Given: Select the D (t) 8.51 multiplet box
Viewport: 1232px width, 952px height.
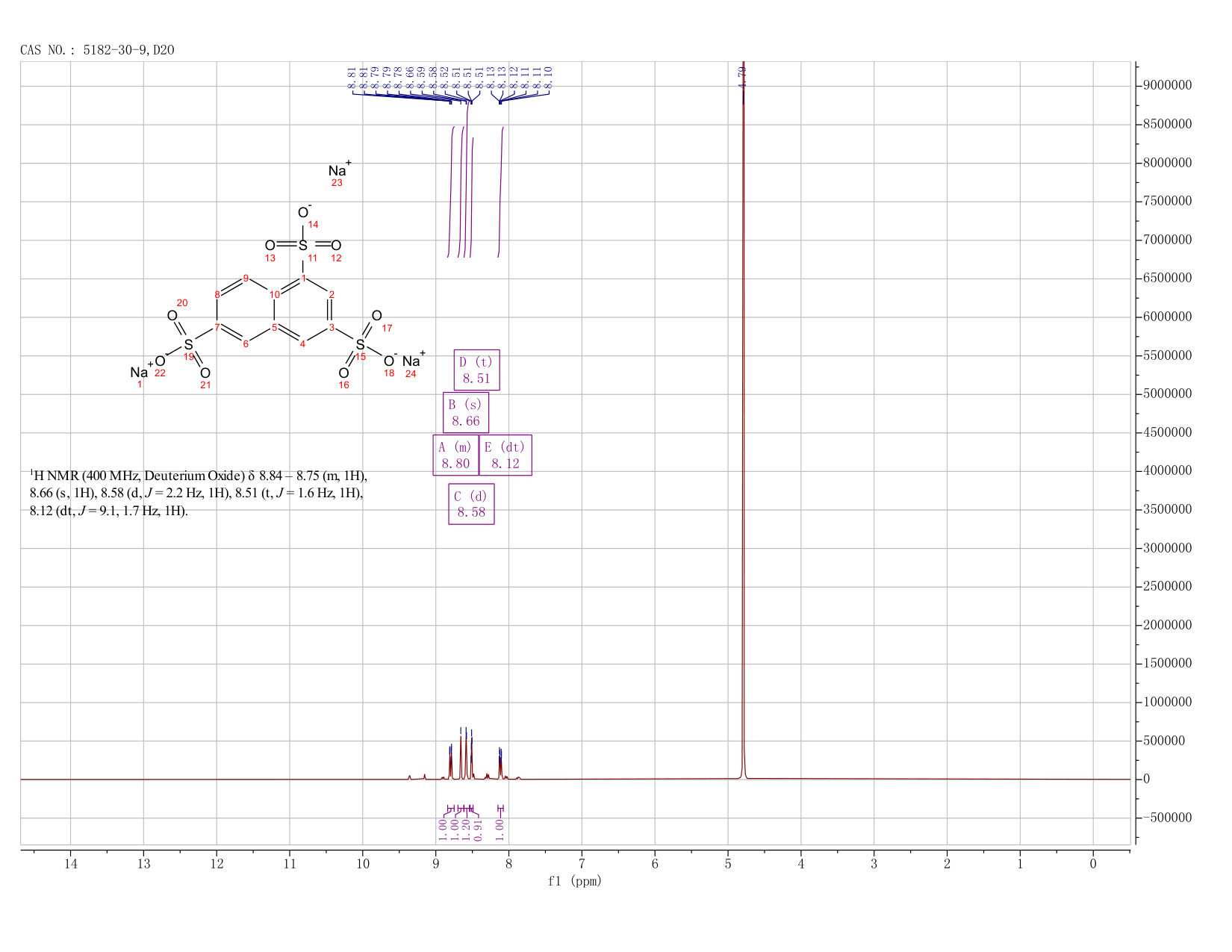Looking at the screenshot, I should point(476,370).
